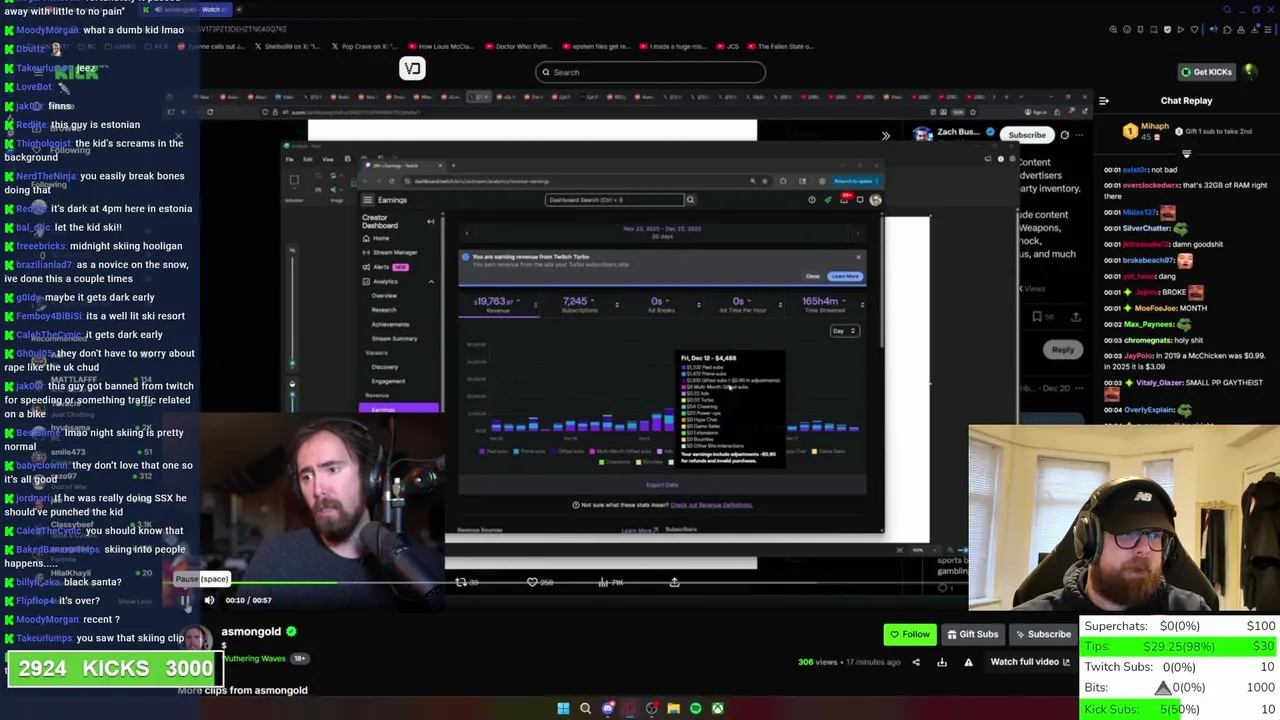Click Learn More on the Turbo banner
This screenshot has width=1280, height=720.
tap(845, 276)
